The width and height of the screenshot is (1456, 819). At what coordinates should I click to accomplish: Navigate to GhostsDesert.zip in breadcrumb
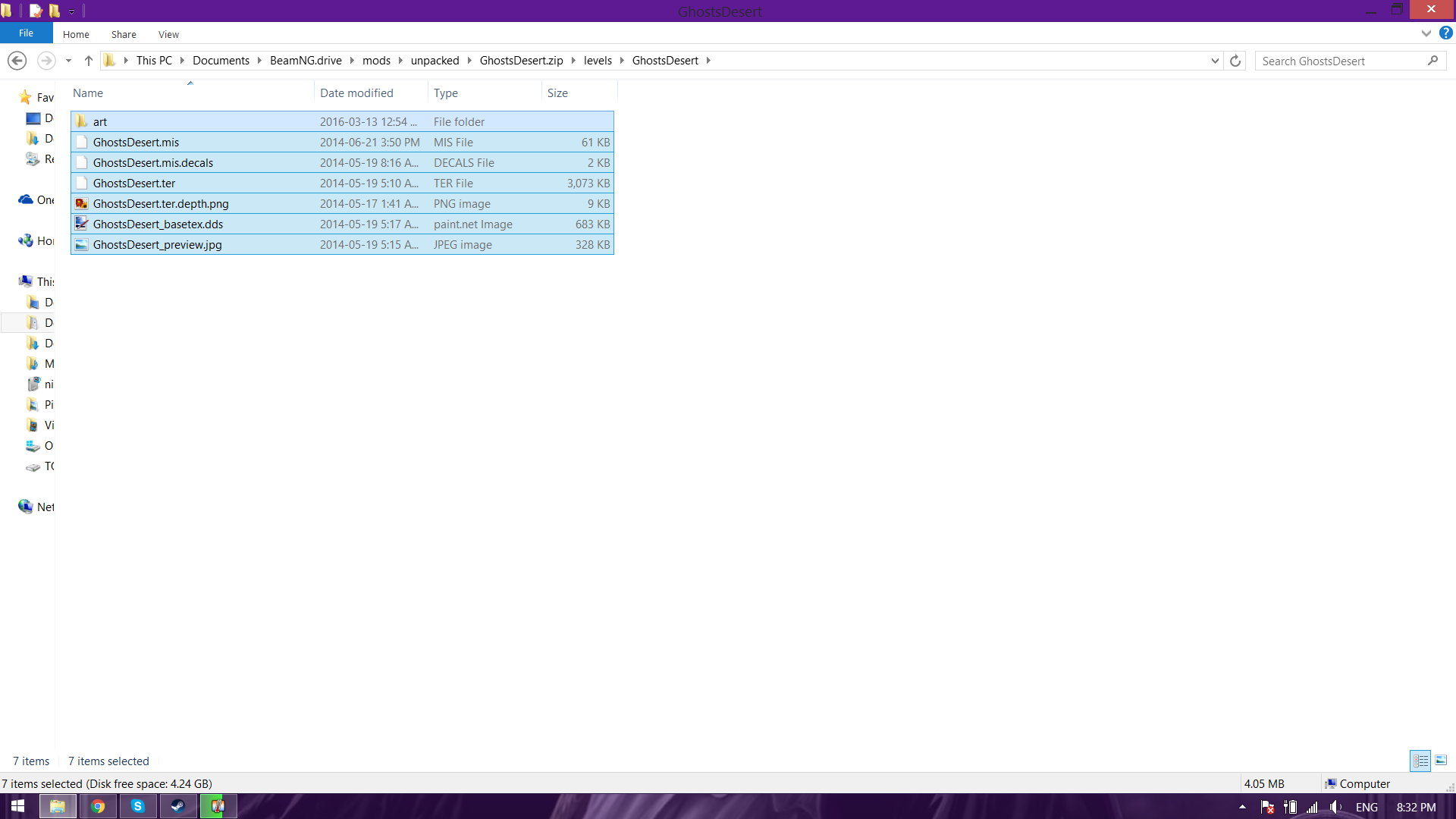click(x=521, y=61)
